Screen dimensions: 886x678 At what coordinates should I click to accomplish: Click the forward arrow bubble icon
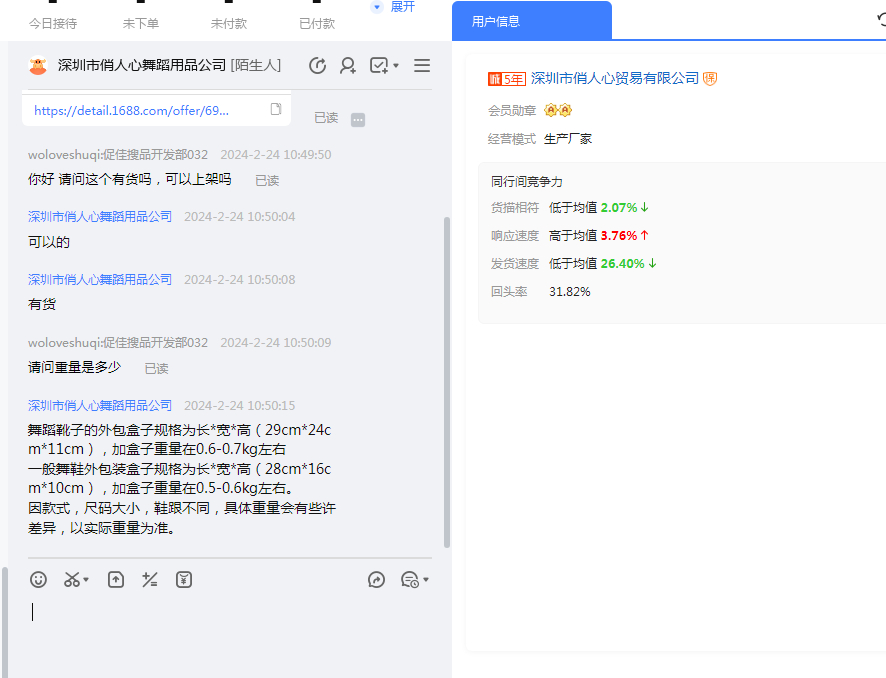(376, 580)
